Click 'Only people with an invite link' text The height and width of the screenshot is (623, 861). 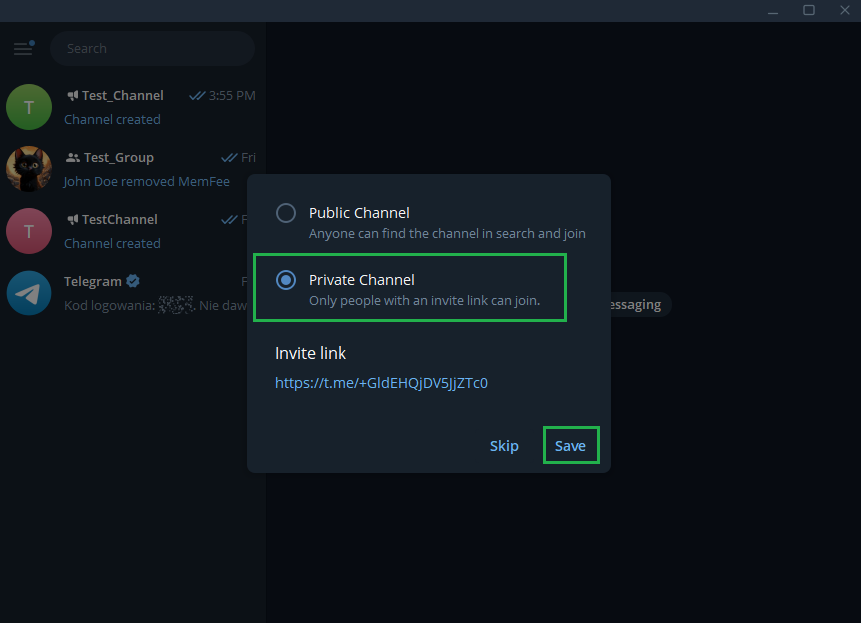click(x=424, y=301)
